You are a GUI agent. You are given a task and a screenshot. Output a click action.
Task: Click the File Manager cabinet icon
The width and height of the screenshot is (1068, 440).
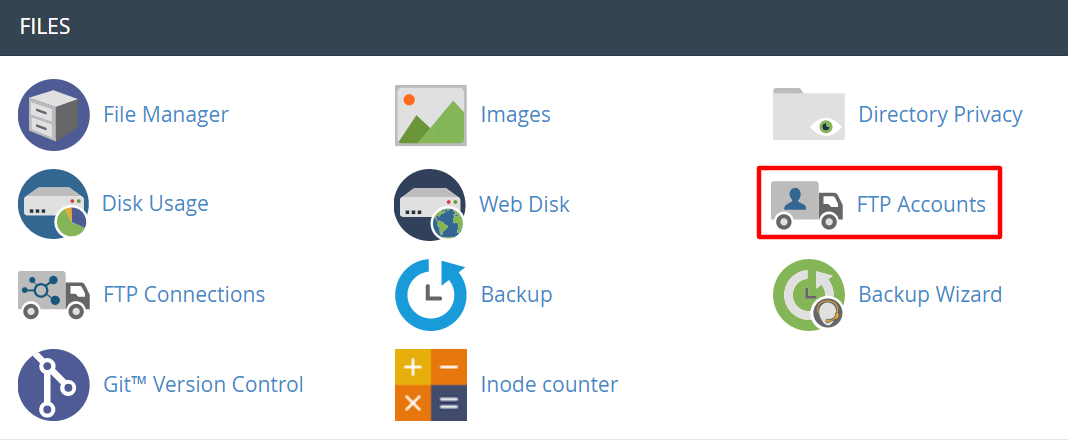point(54,115)
